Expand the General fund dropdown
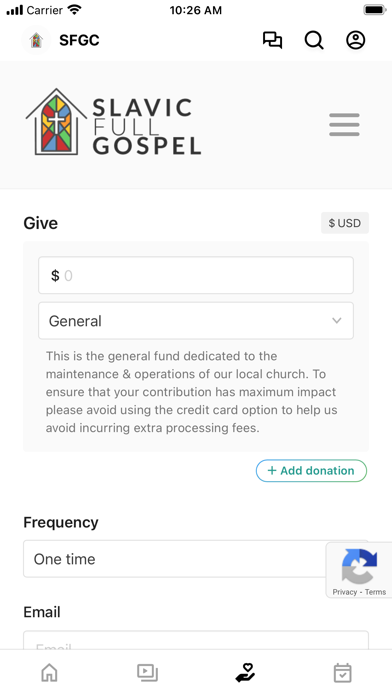 click(x=196, y=320)
